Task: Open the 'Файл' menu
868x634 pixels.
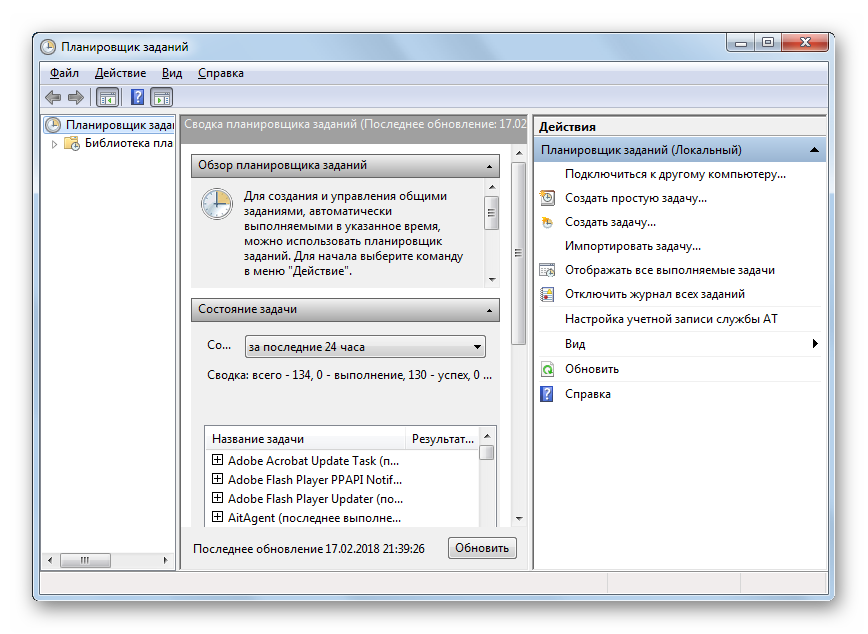Action: (64, 73)
